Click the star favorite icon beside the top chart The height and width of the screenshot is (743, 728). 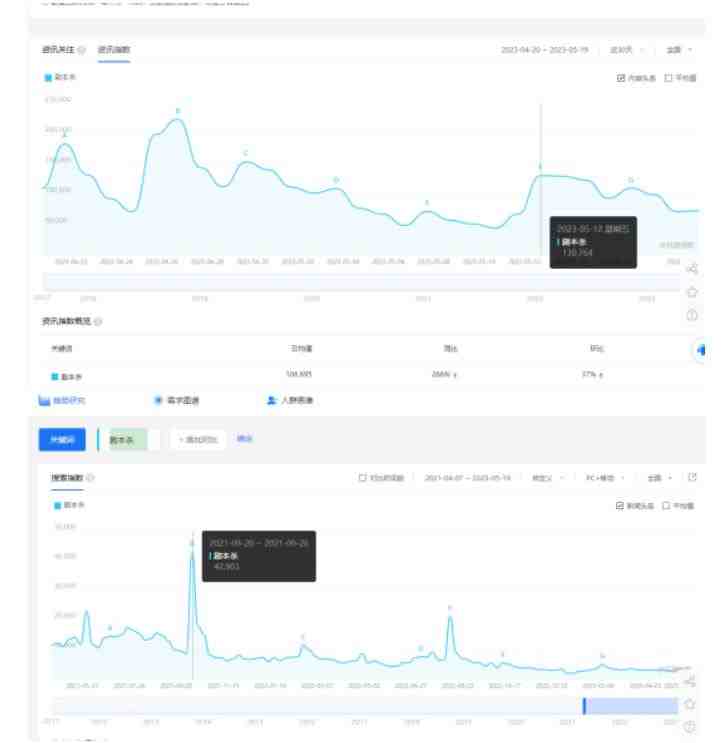coord(692,292)
